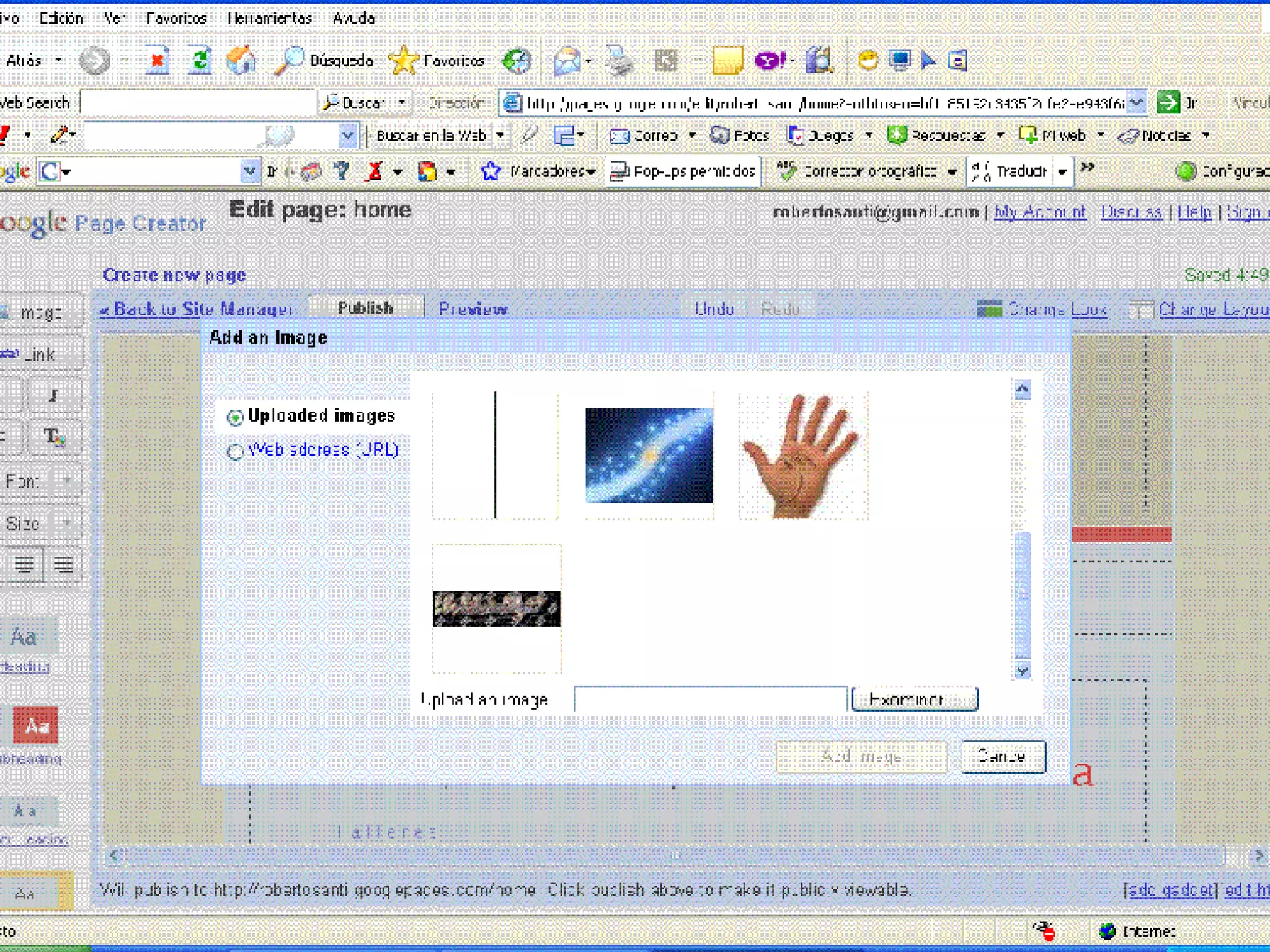The image size is (1270, 952).
Task: Click the Cancel button in Add an Image dialog
Action: (1002, 757)
